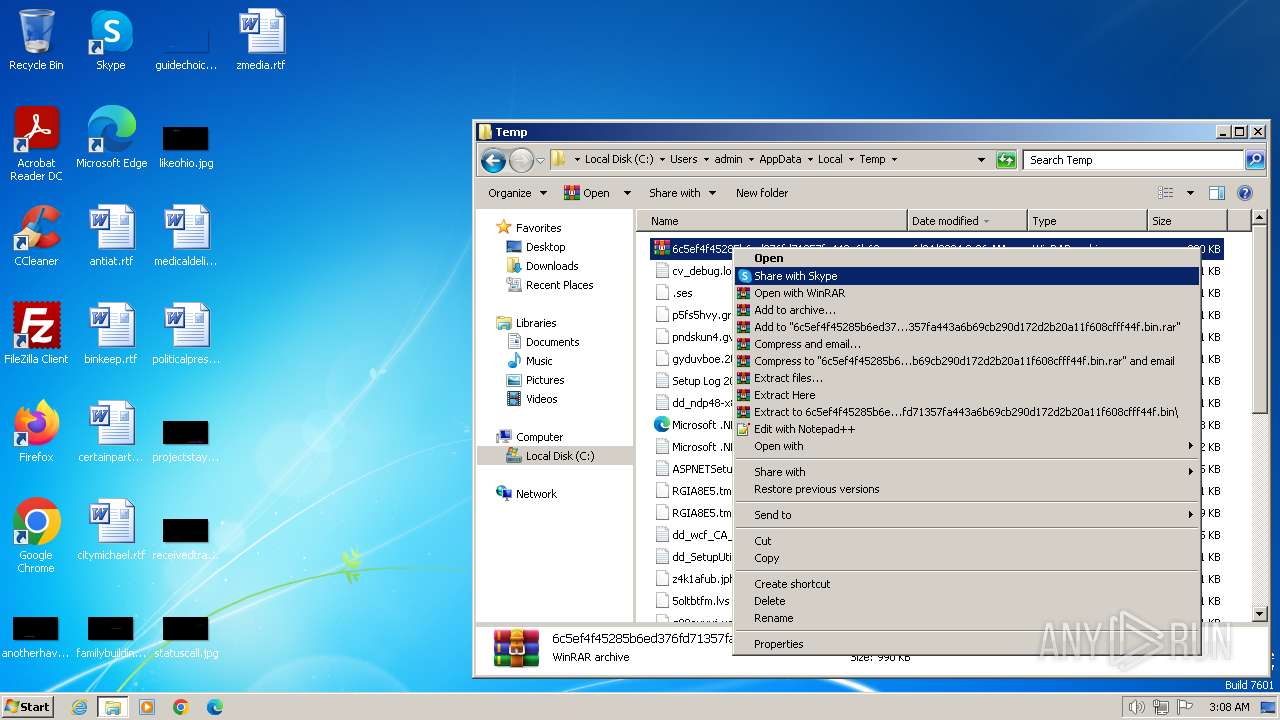Select Extract files... entry

click(967, 378)
